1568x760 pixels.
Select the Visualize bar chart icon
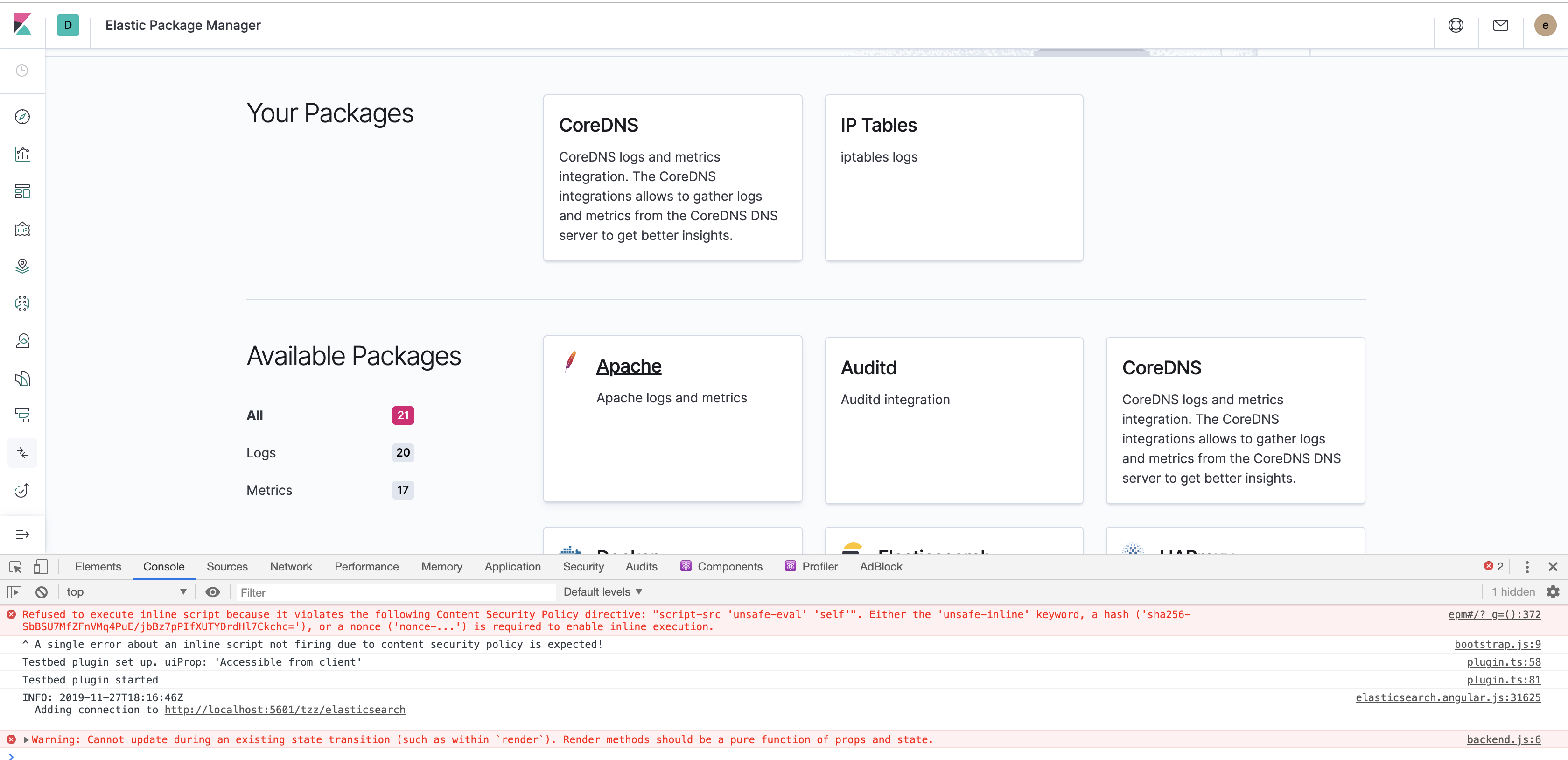pos(22,154)
